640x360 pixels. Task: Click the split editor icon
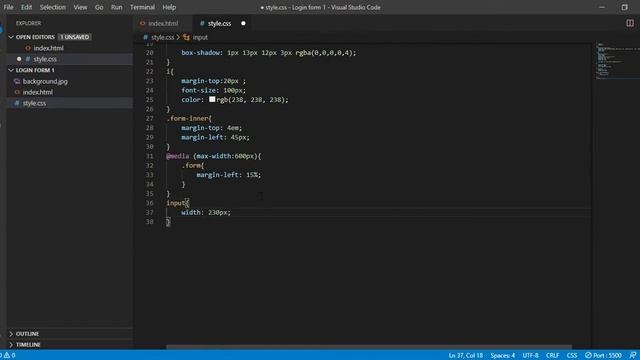click(x=630, y=23)
